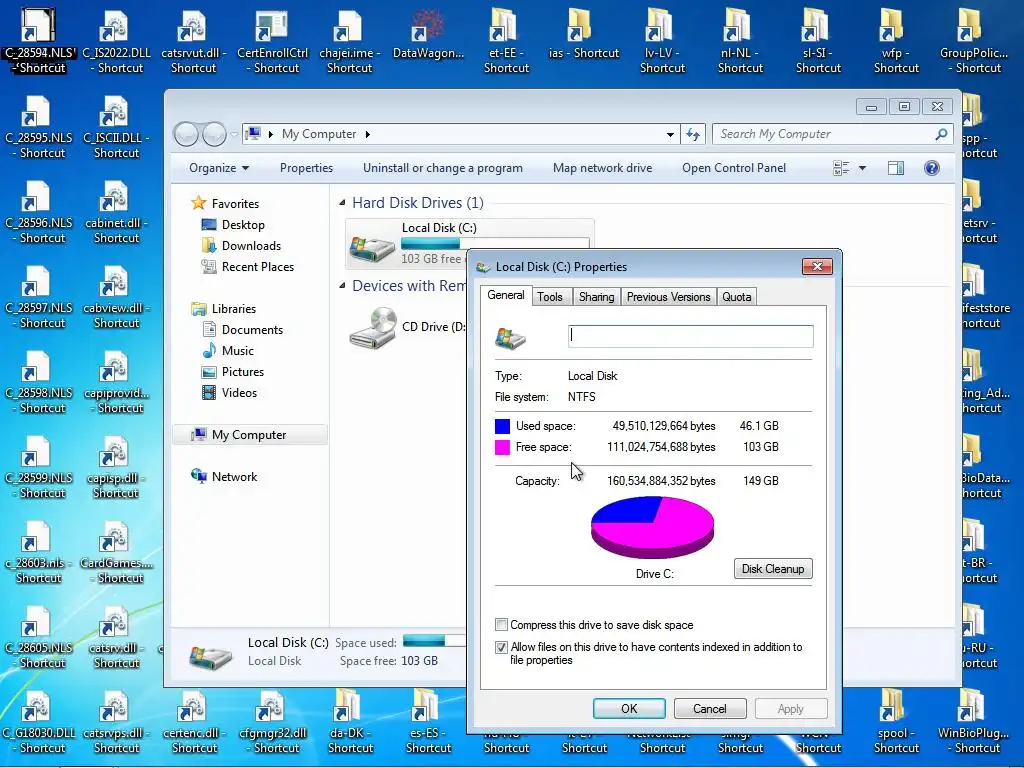Select the CD Drive (D:) icon
1024x768 pixels.
[x=373, y=328]
